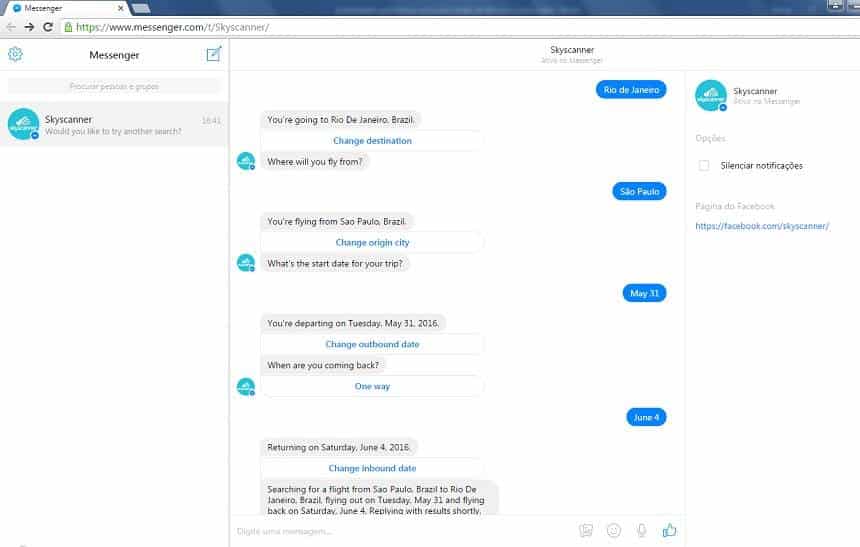The image size is (860, 547).
Task: Click the 'June 4' sent message
Action: coord(646,417)
